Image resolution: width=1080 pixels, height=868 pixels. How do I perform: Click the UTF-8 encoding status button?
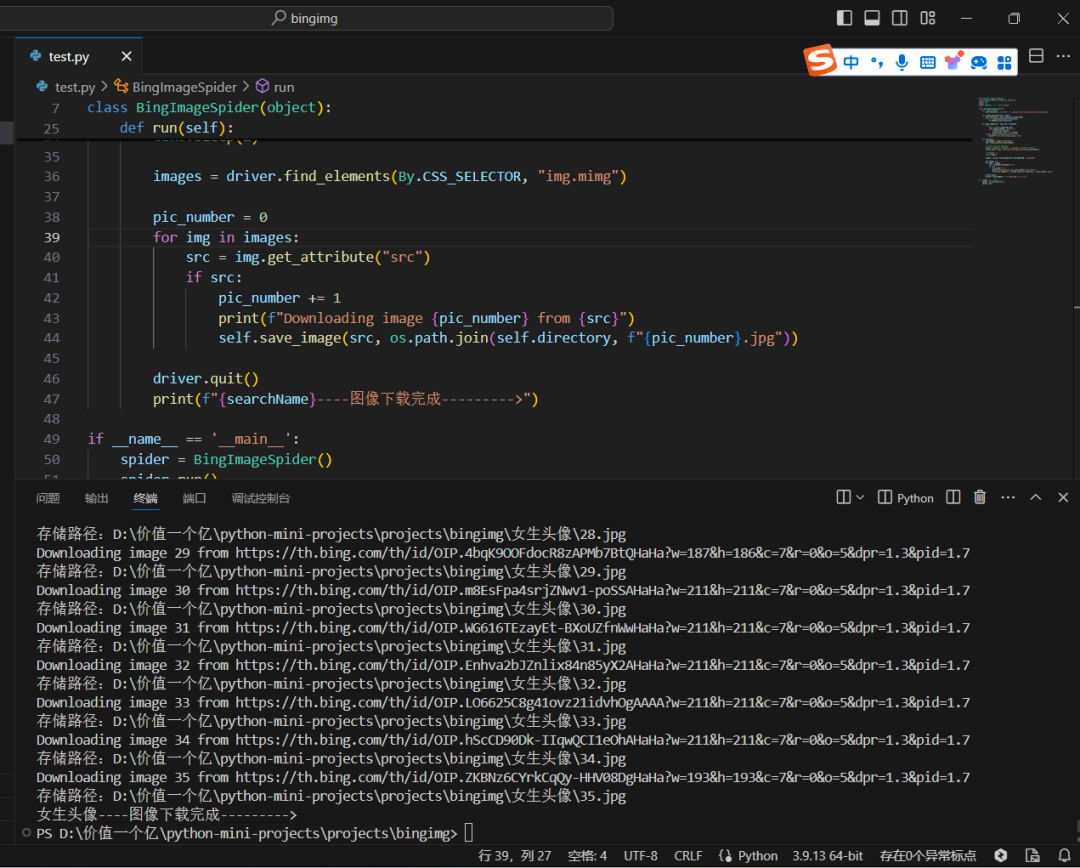click(641, 855)
